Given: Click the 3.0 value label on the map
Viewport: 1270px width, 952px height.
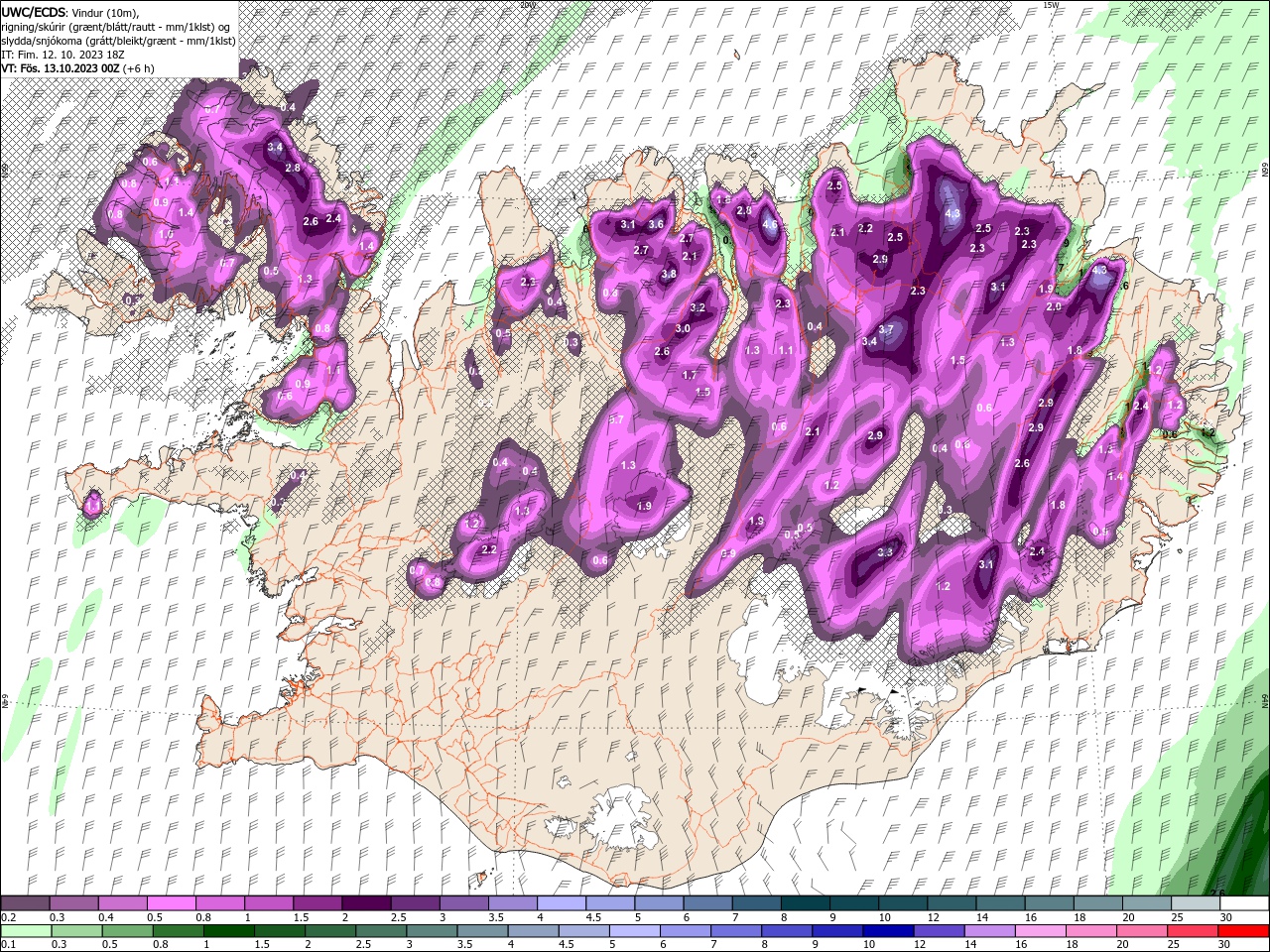Looking at the screenshot, I should point(683,328).
